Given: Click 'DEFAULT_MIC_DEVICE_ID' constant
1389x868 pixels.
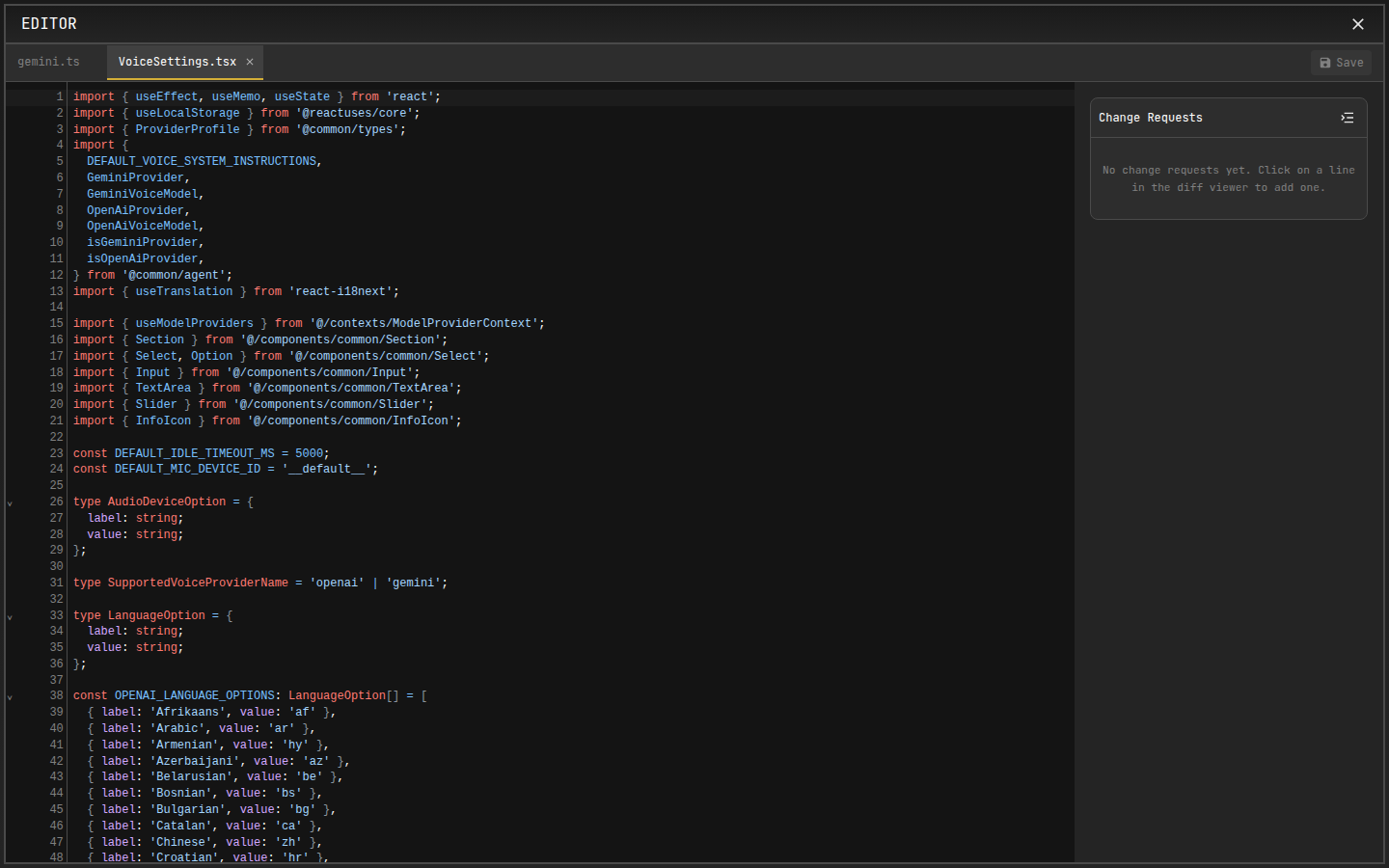Looking at the screenshot, I should 188,470.
